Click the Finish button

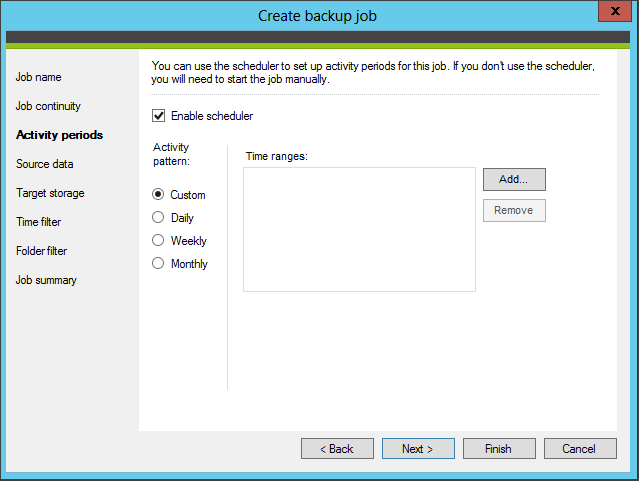499,449
